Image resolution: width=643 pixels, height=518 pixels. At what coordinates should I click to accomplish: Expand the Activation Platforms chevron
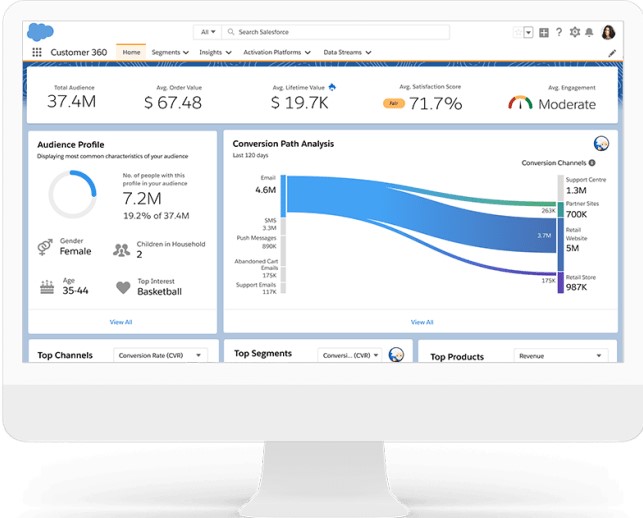pos(308,52)
